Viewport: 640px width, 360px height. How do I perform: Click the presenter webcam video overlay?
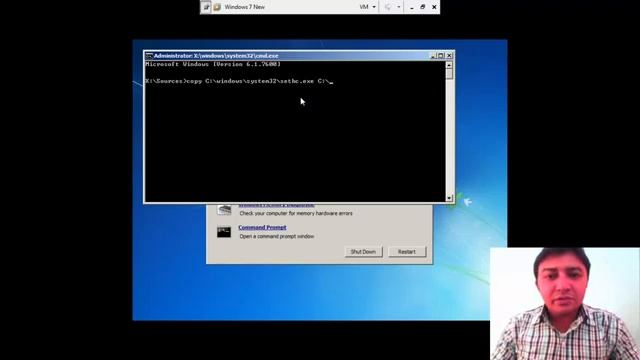point(565,304)
